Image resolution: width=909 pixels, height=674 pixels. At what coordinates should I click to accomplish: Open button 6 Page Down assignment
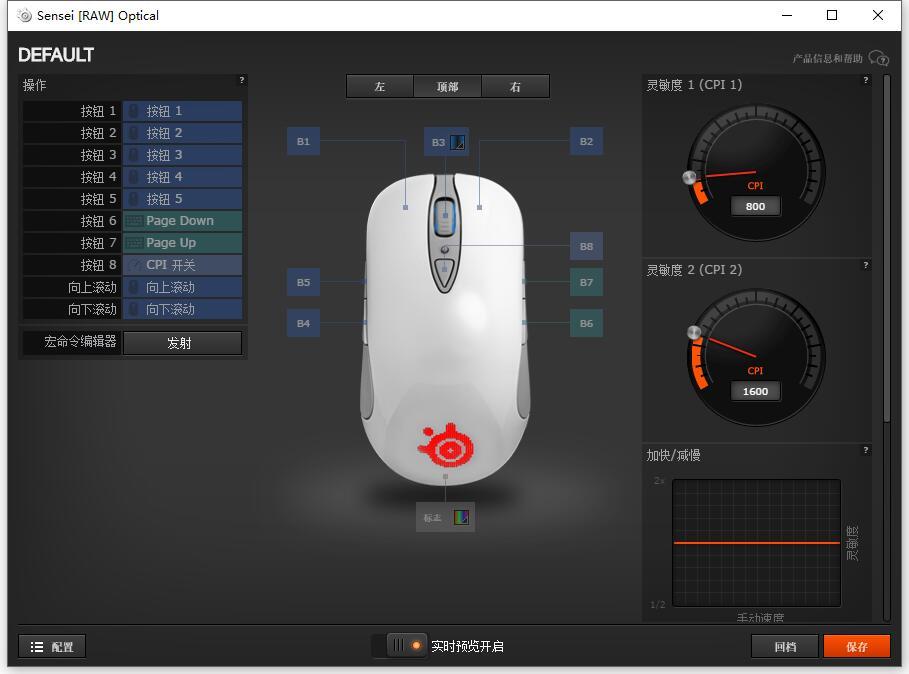pyautogui.click(x=182, y=221)
